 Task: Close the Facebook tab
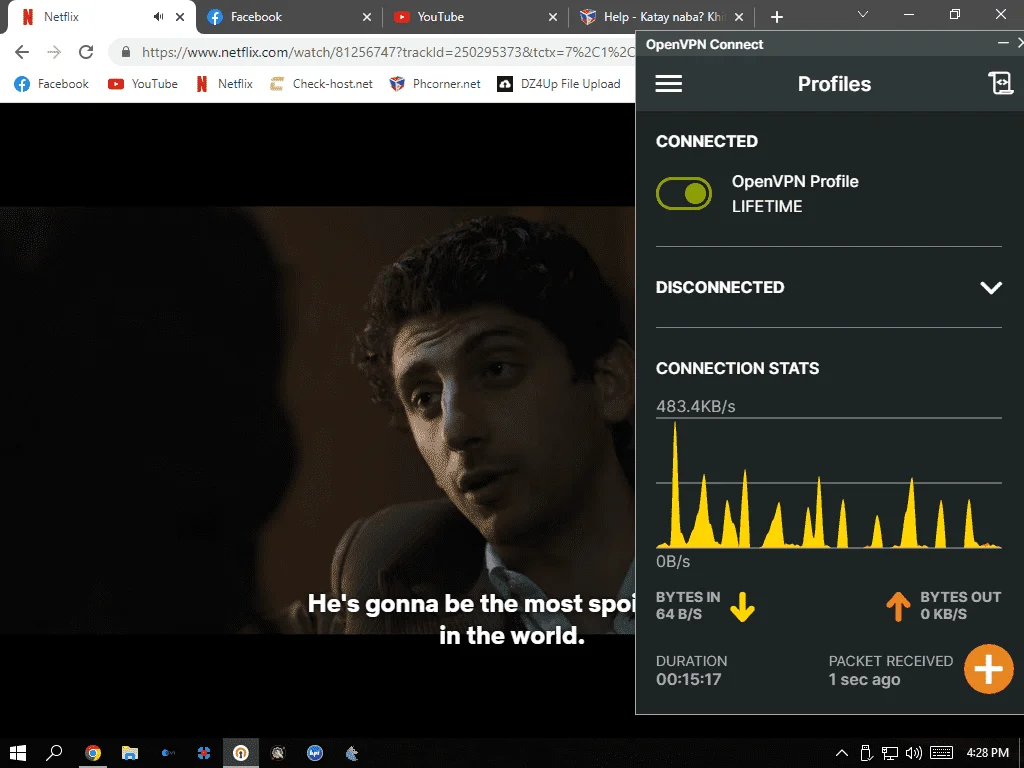[367, 17]
